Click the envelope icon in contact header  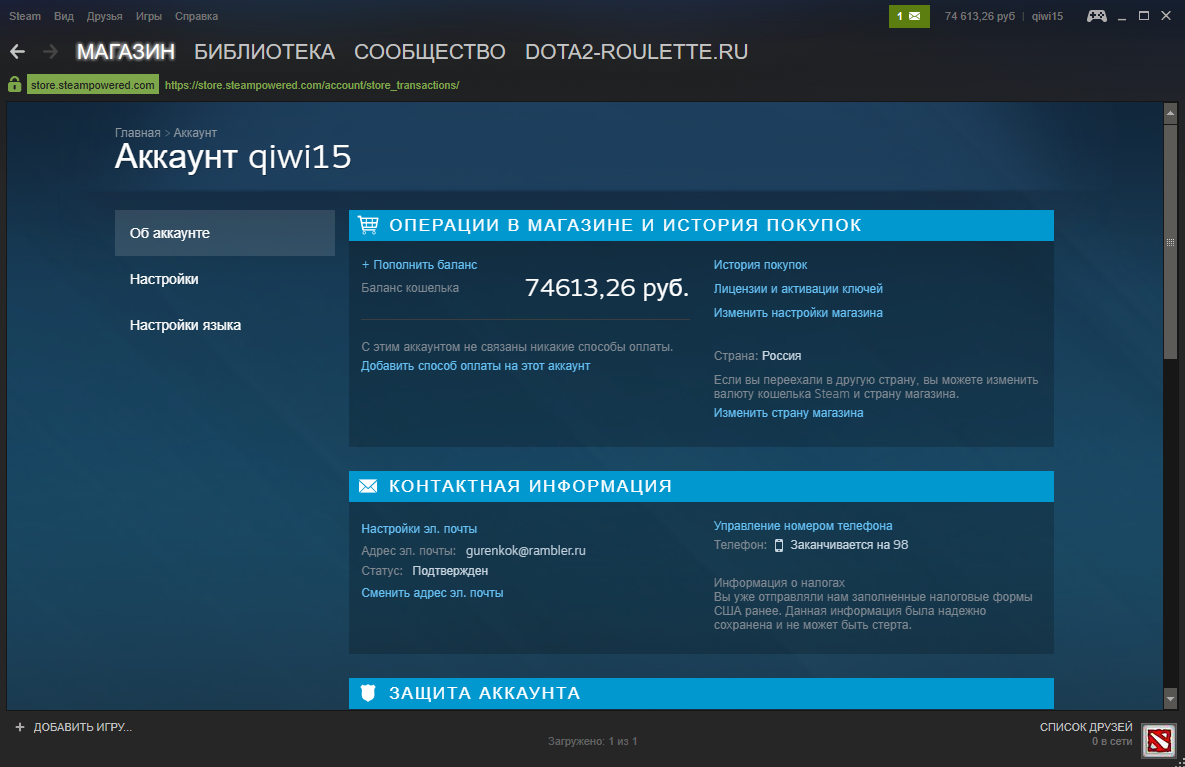[368, 486]
